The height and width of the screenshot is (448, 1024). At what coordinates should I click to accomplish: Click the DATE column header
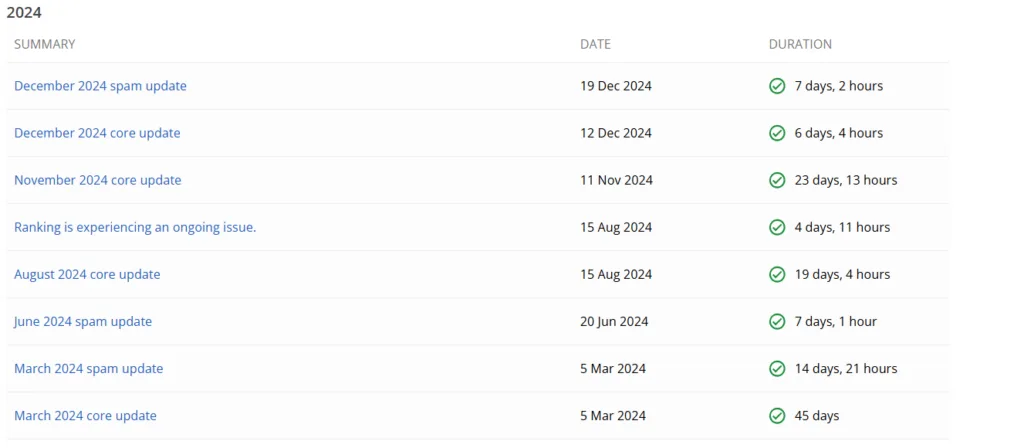pyautogui.click(x=595, y=44)
